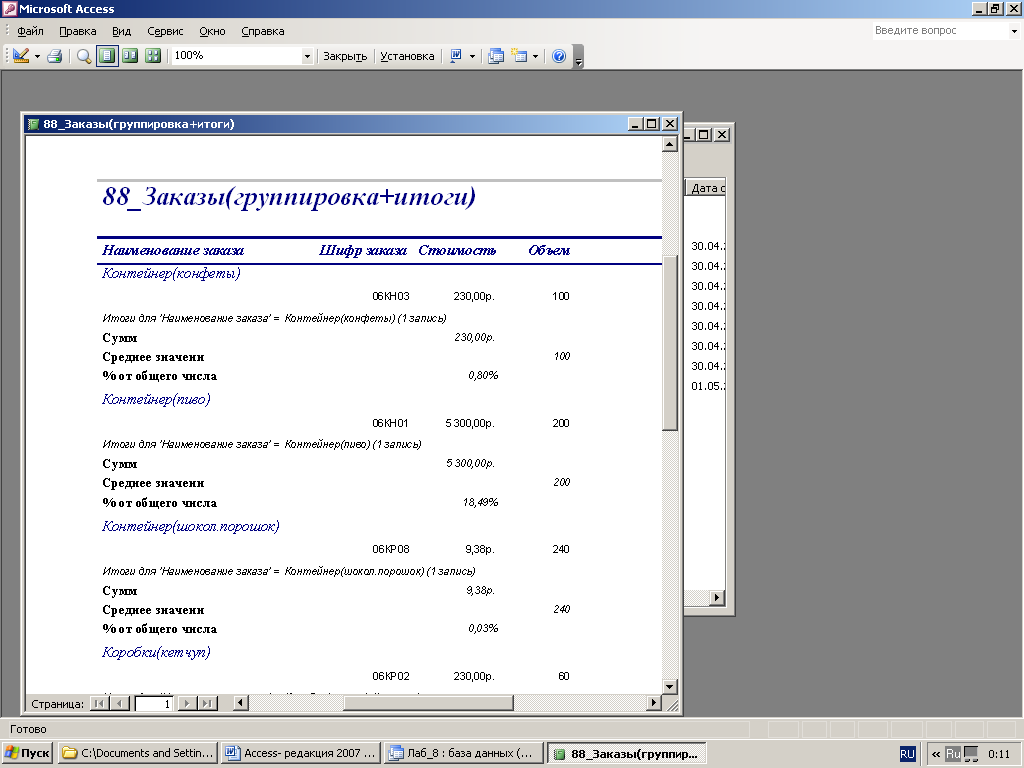Go to last report page button

[x=207, y=703]
